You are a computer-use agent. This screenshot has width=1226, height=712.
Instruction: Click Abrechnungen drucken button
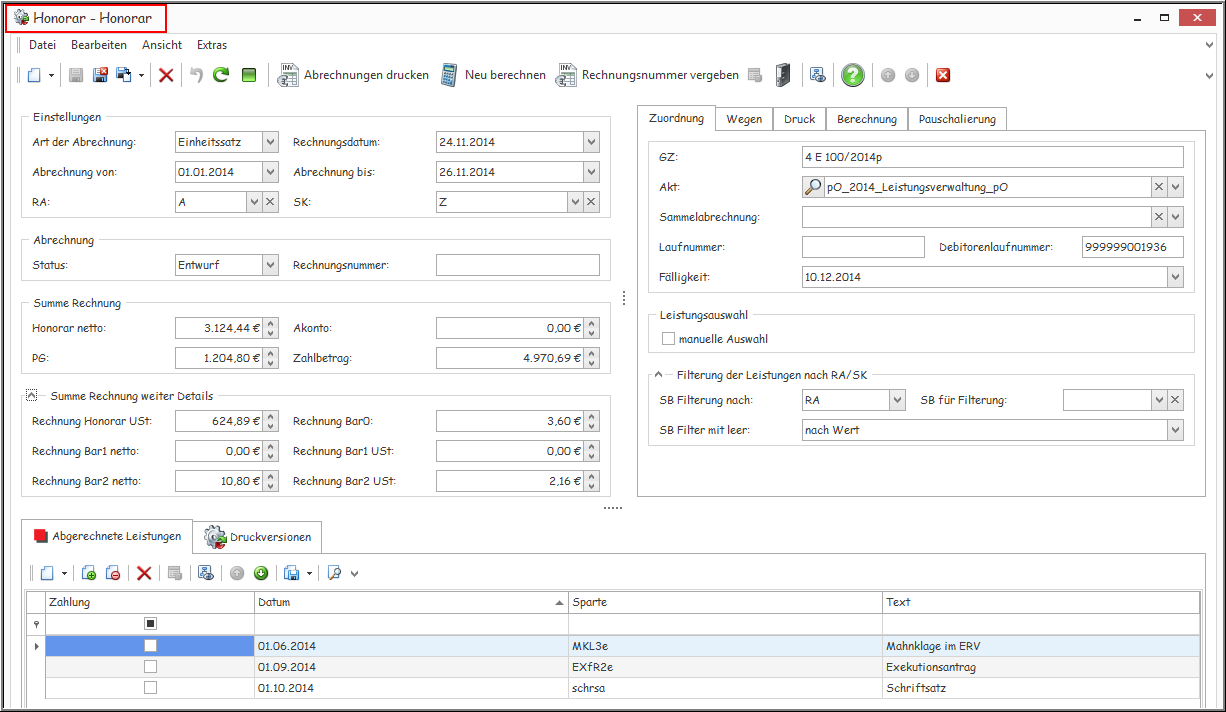tap(354, 75)
